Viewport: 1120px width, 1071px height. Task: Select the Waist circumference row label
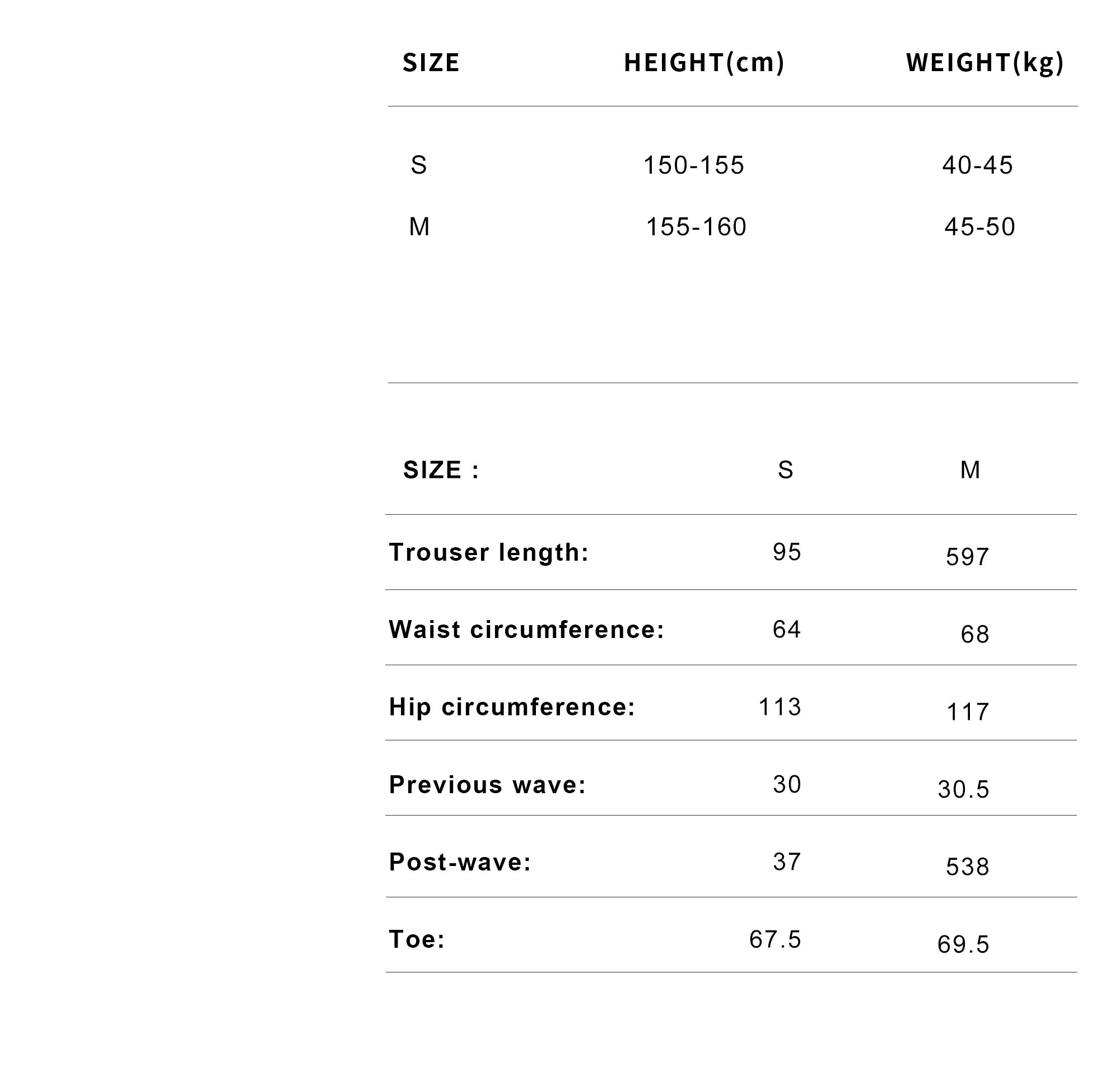pyautogui.click(x=526, y=630)
